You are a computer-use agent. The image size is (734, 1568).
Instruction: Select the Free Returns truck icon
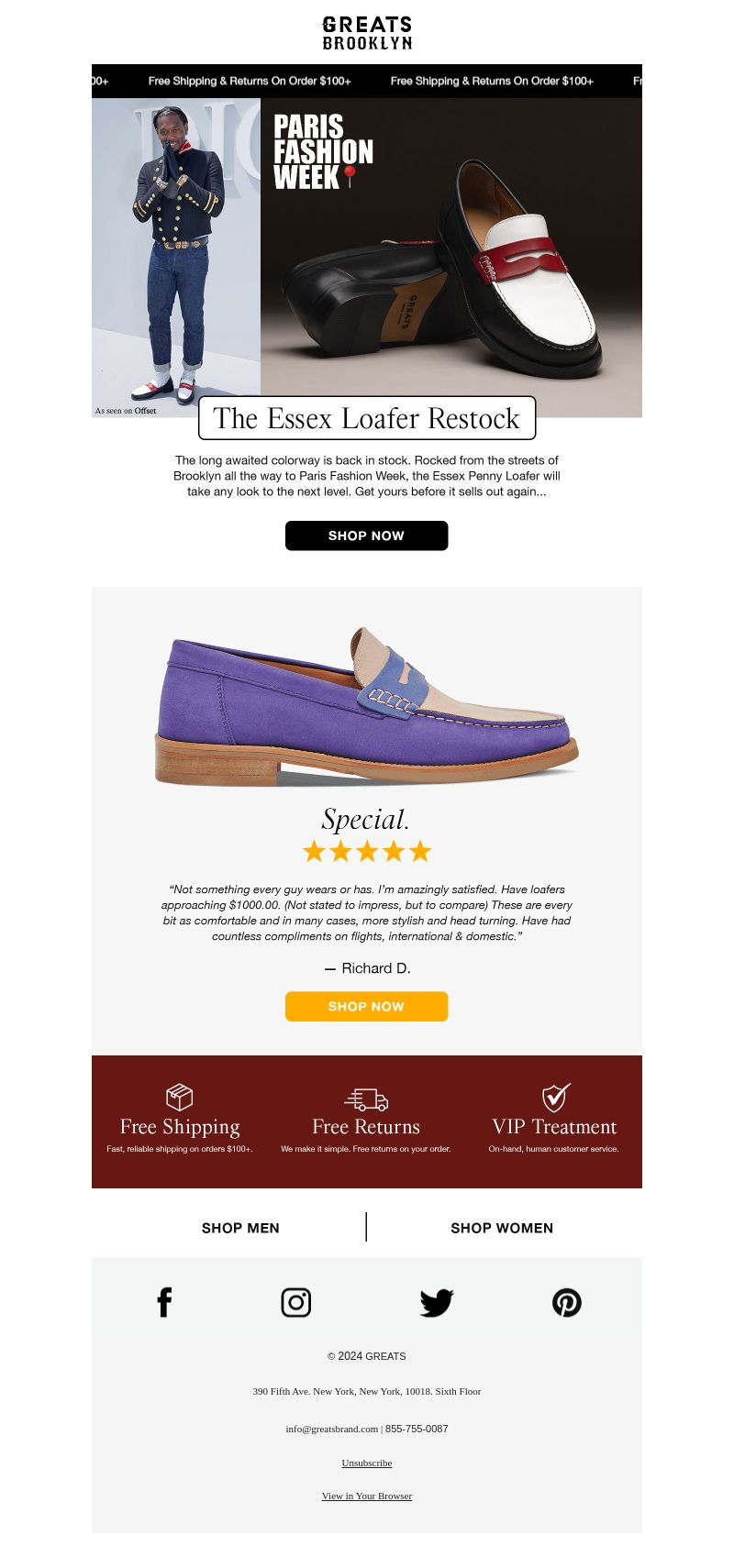(x=366, y=1099)
